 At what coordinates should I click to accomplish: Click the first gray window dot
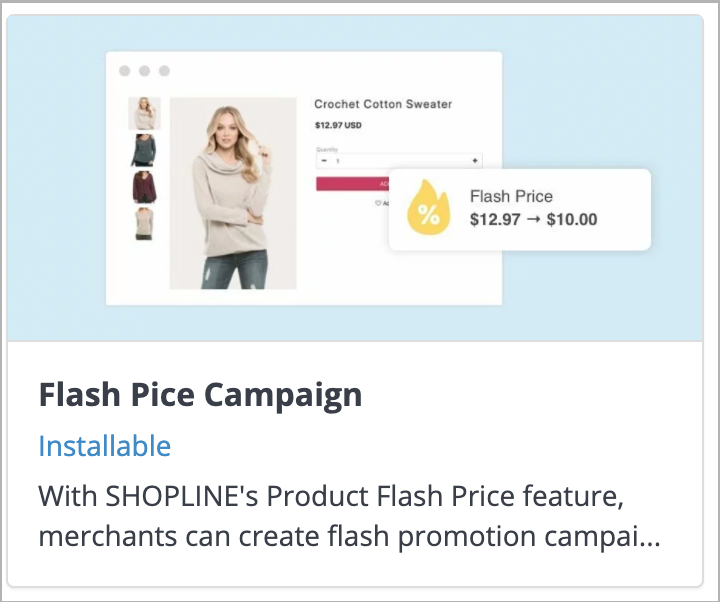tap(124, 71)
